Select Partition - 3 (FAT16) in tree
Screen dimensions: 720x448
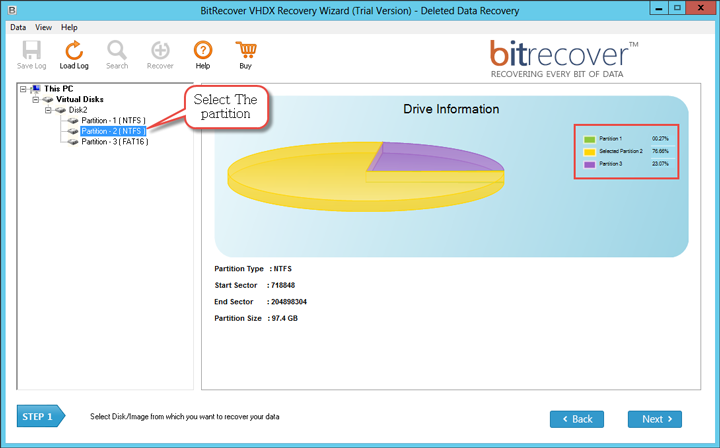(x=115, y=142)
